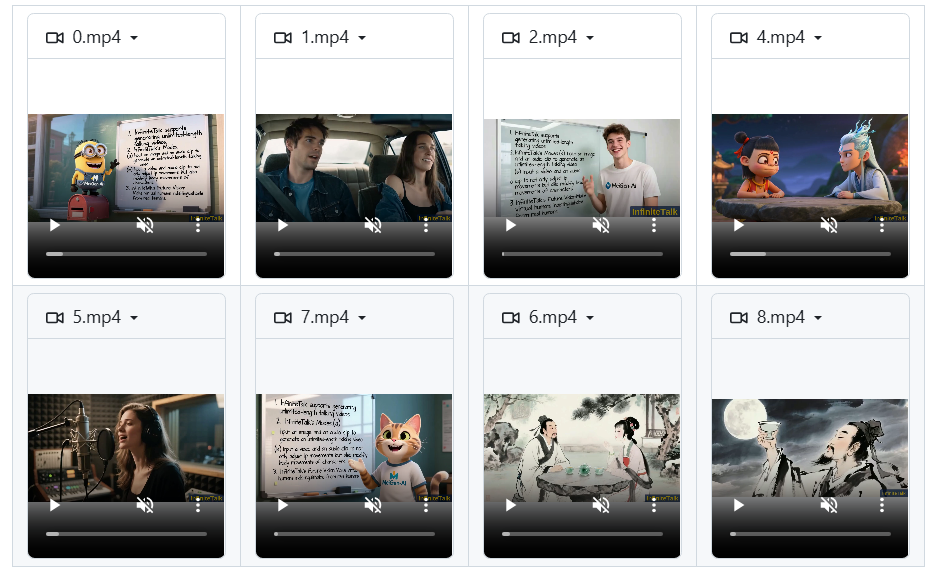Open three-dot menu on 6.mp4 player

coord(654,505)
